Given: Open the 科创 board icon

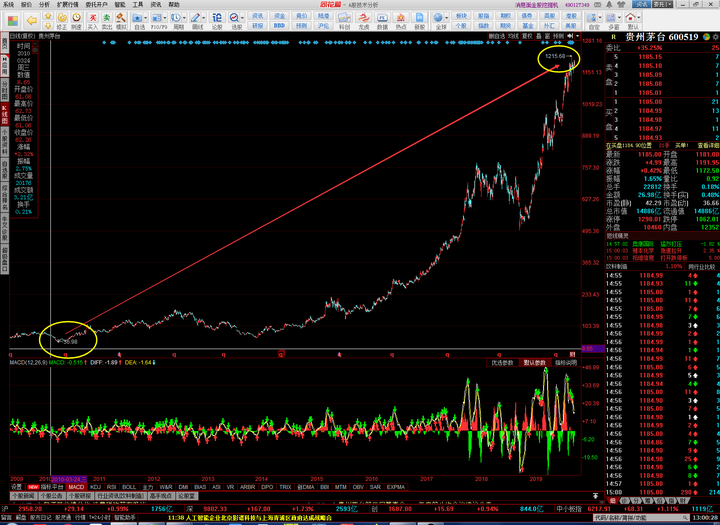Looking at the screenshot, I should click(344, 21).
